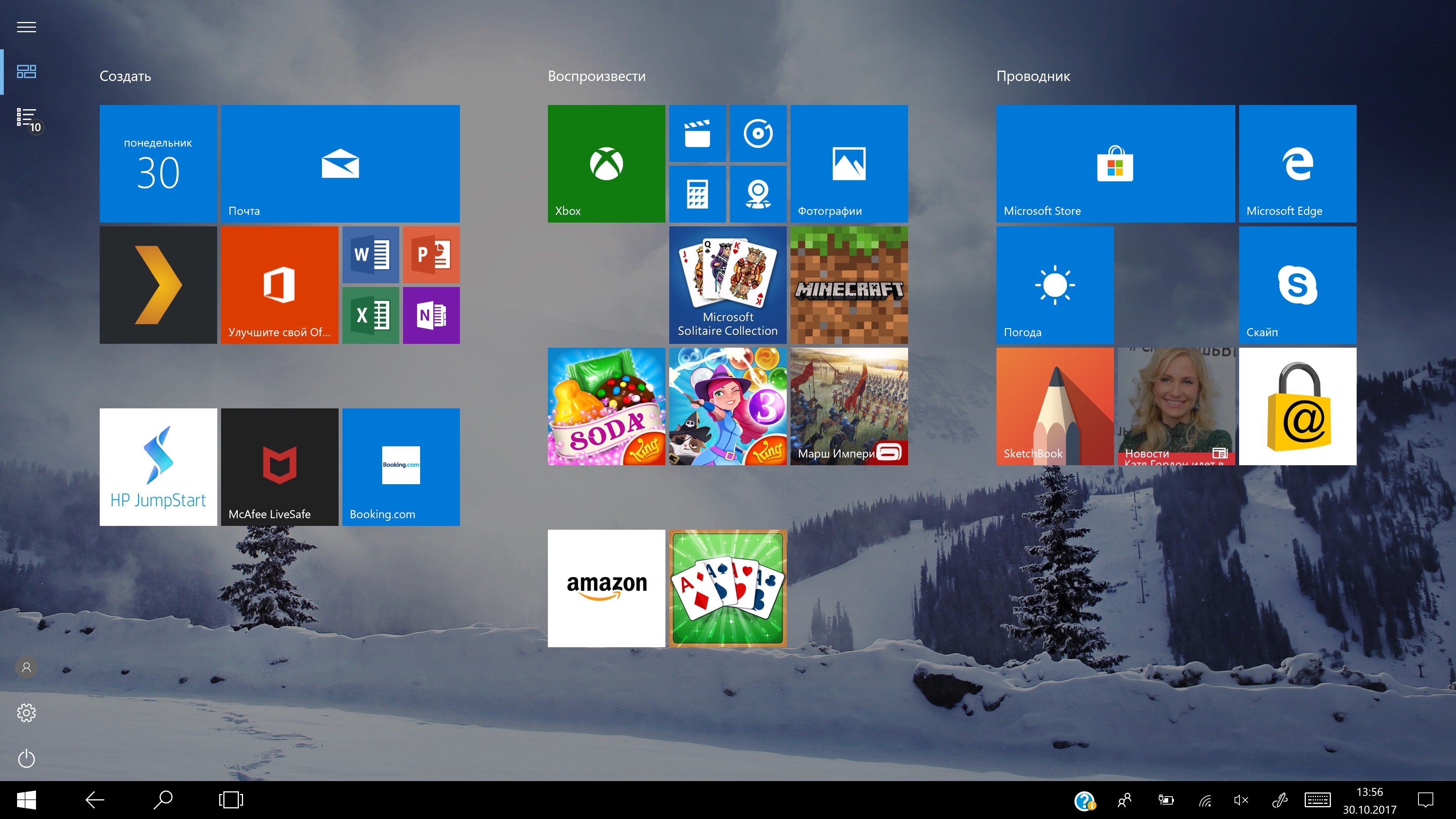1456x819 pixels.
Task: Launch Microsoft Solitaire Collection tile
Action: [728, 285]
